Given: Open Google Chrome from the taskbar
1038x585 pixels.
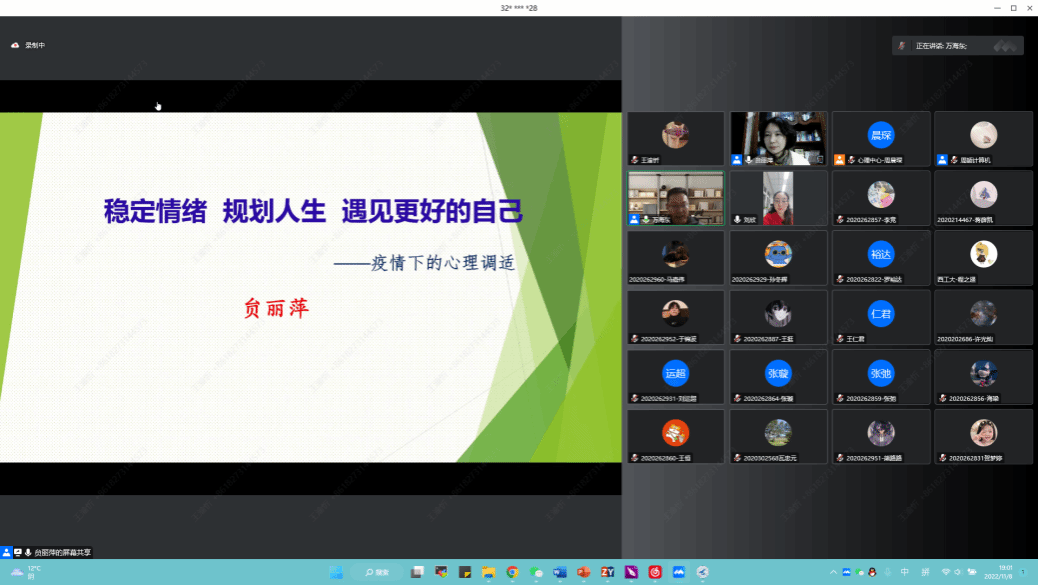Looking at the screenshot, I should (x=512, y=572).
